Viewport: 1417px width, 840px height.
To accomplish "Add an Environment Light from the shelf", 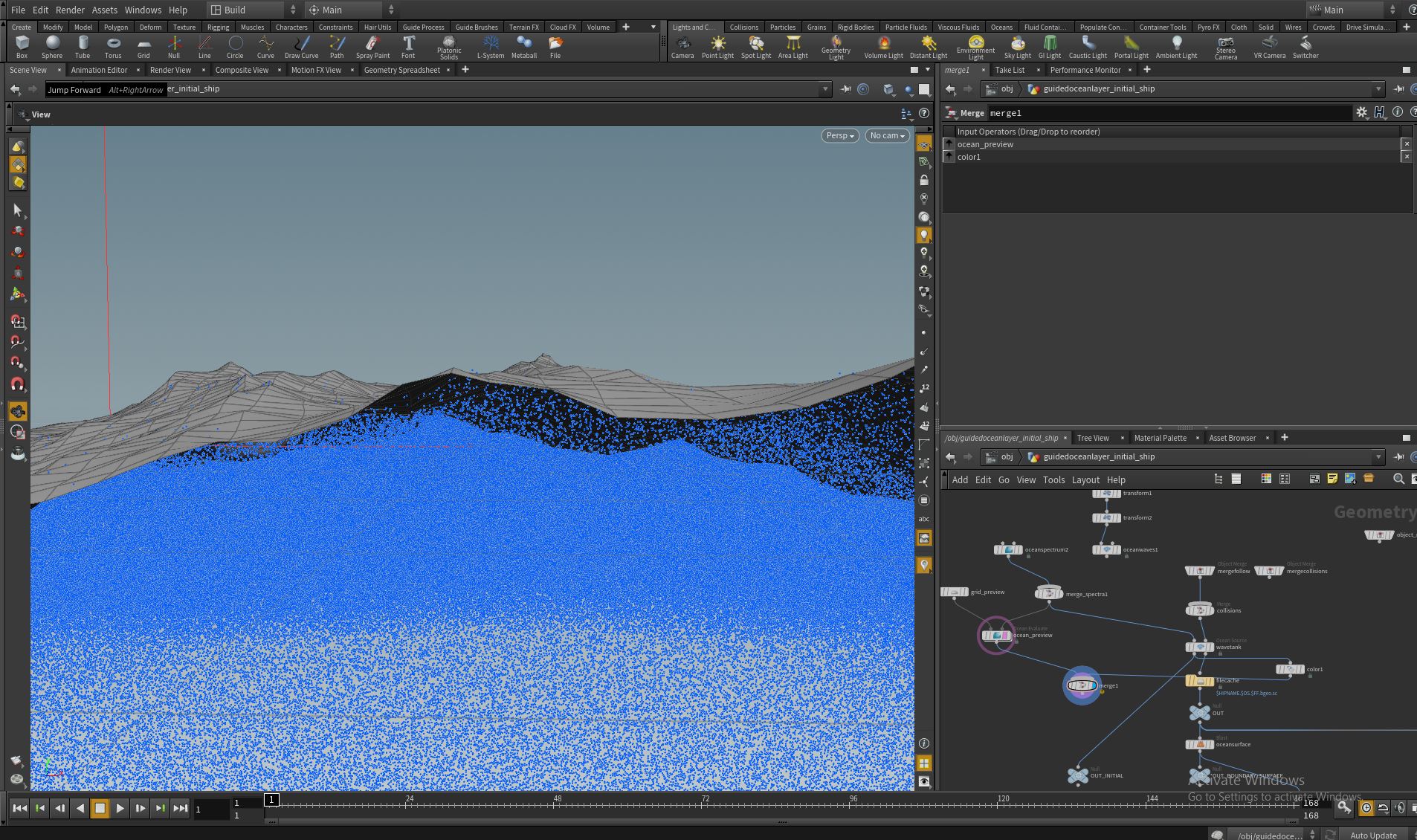I will point(975,48).
